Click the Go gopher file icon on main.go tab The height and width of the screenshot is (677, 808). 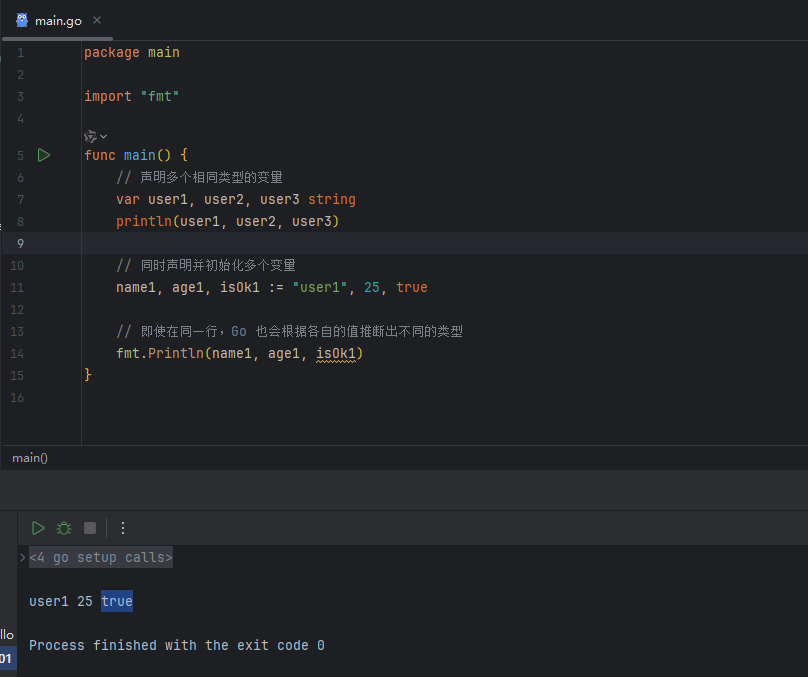coord(22,21)
